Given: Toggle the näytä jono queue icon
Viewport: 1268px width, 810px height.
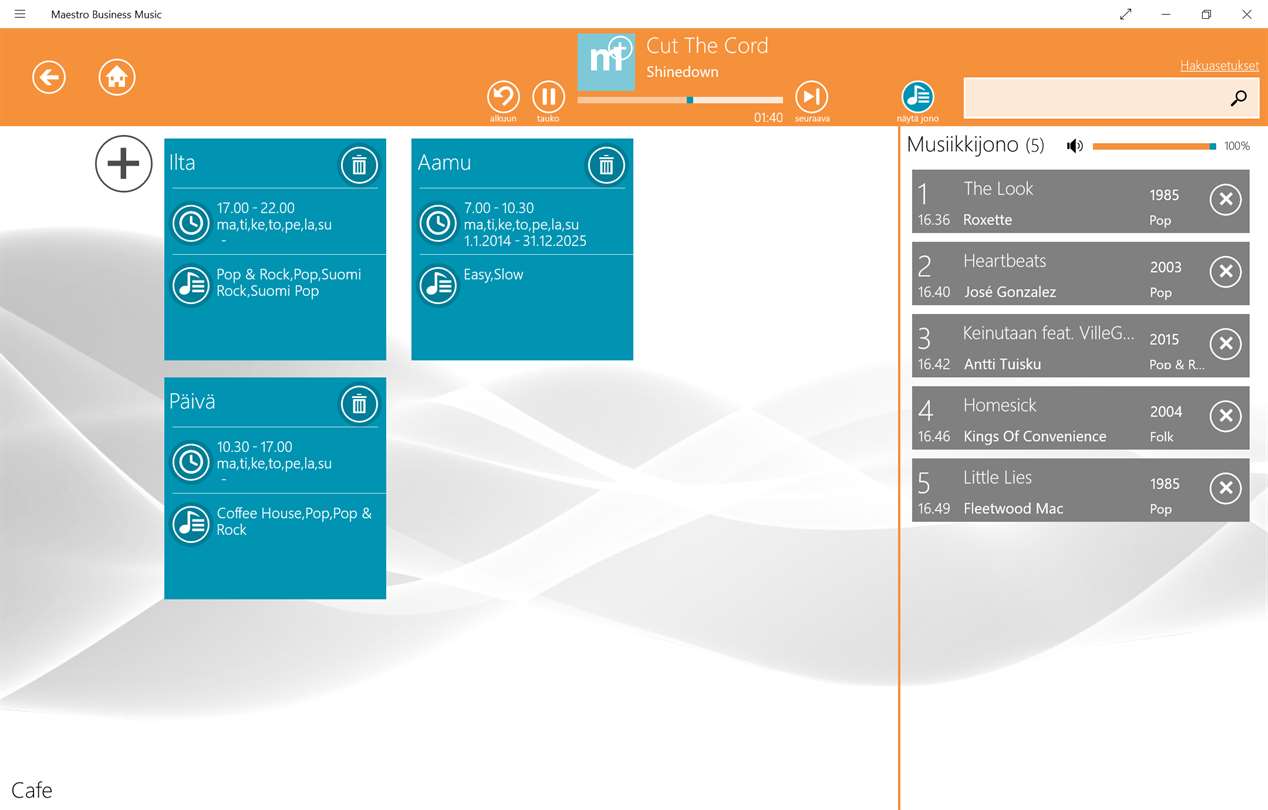Looking at the screenshot, I should click(x=918, y=97).
